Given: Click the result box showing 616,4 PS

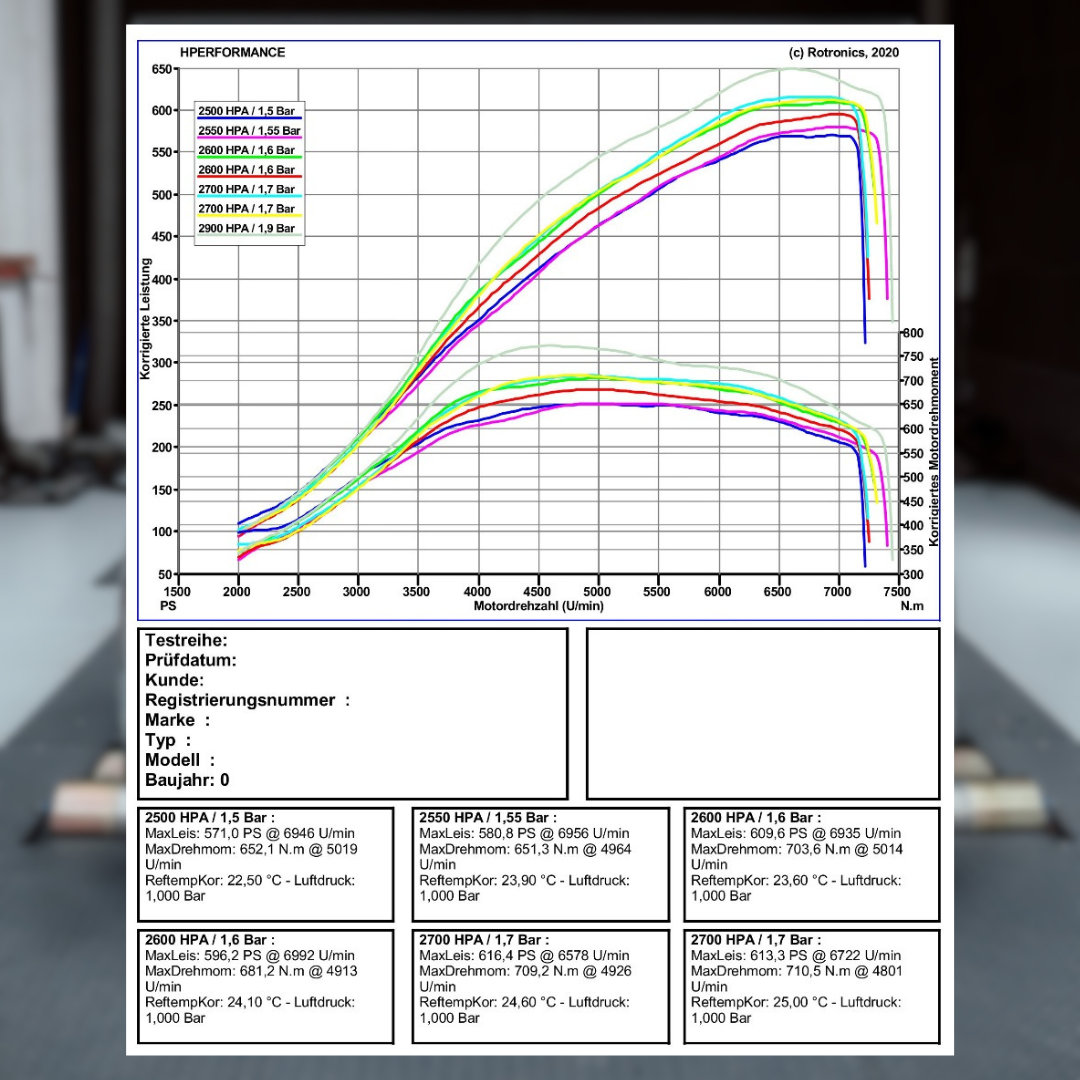Looking at the screenshot, I should [540, 986].
